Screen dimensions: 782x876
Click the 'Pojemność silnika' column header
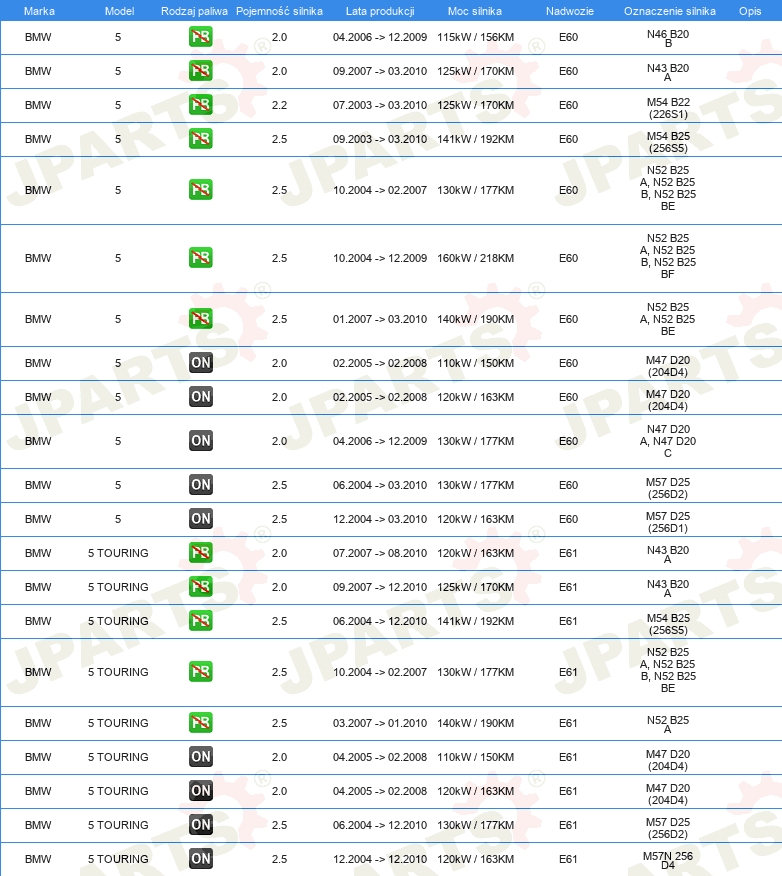(x=279, y=11)
